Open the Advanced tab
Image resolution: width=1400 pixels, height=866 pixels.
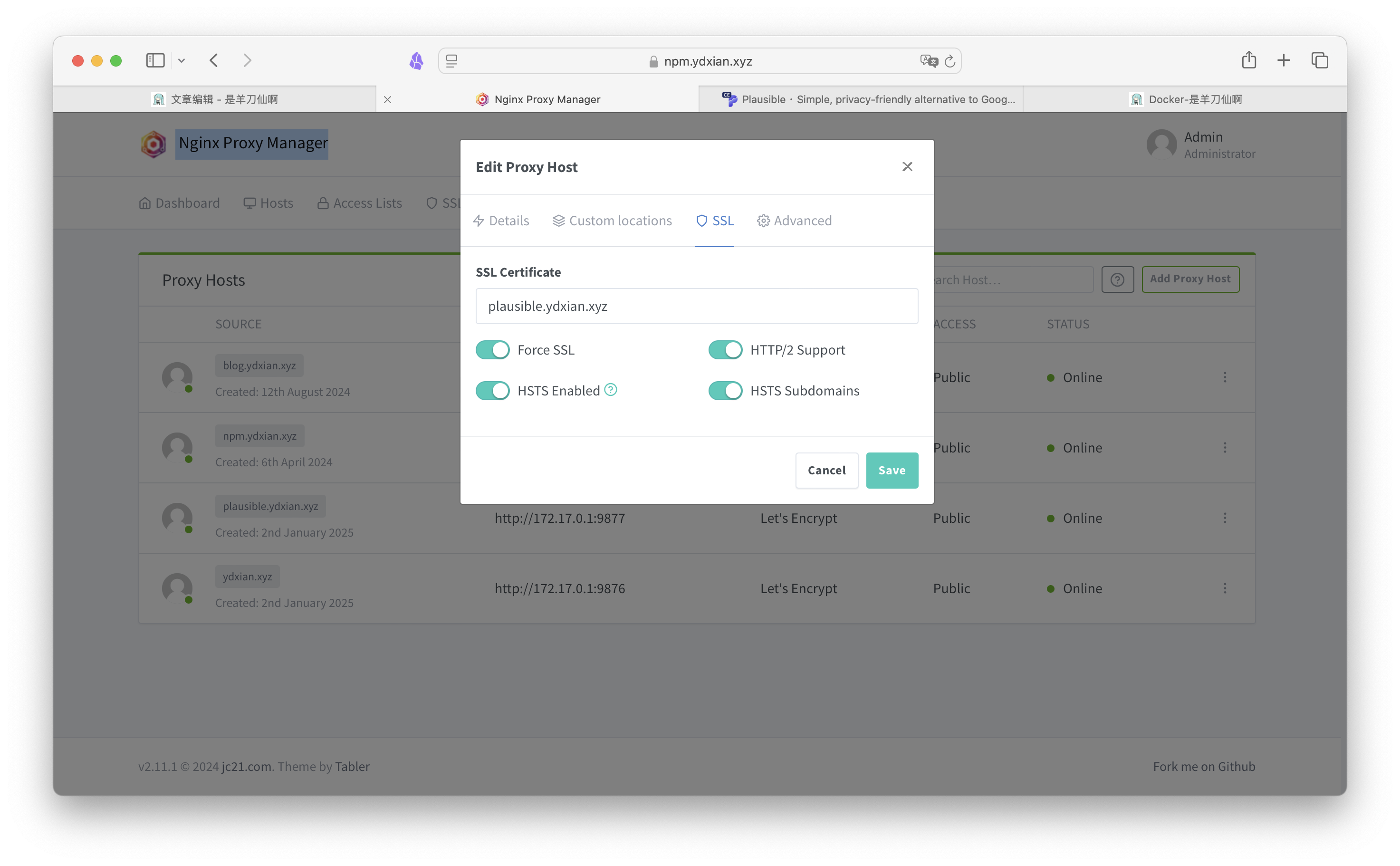[x=794, y=221]
